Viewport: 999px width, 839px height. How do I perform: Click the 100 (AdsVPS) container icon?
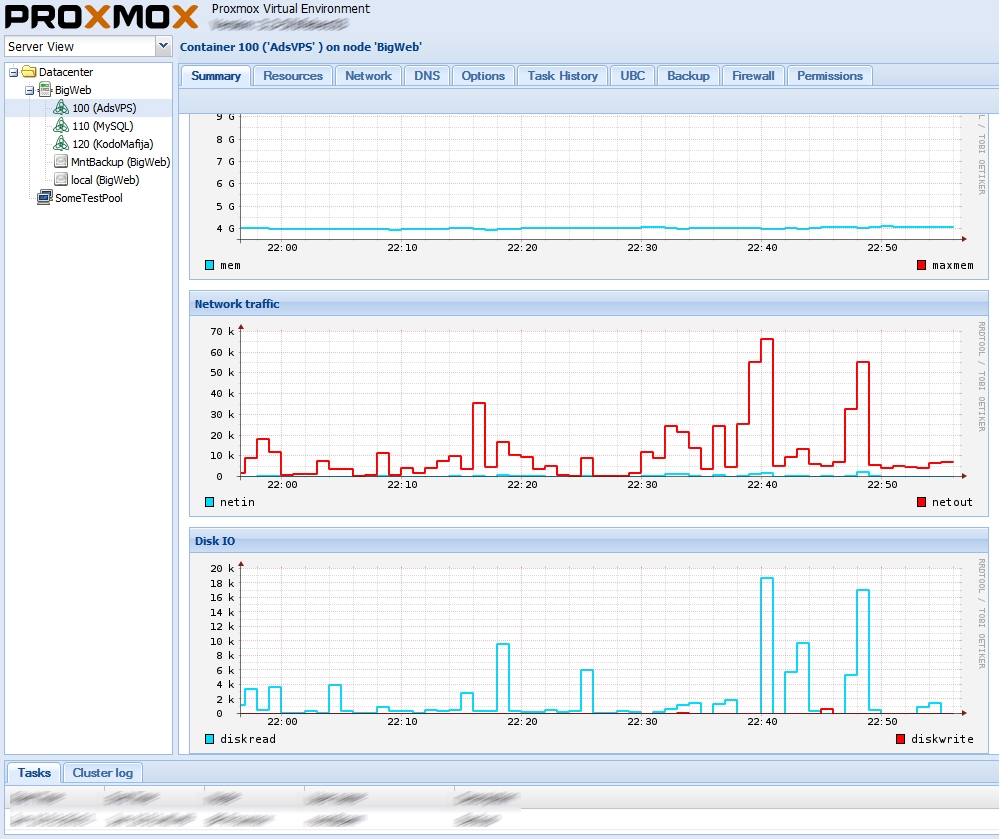[x=60, y=108]
